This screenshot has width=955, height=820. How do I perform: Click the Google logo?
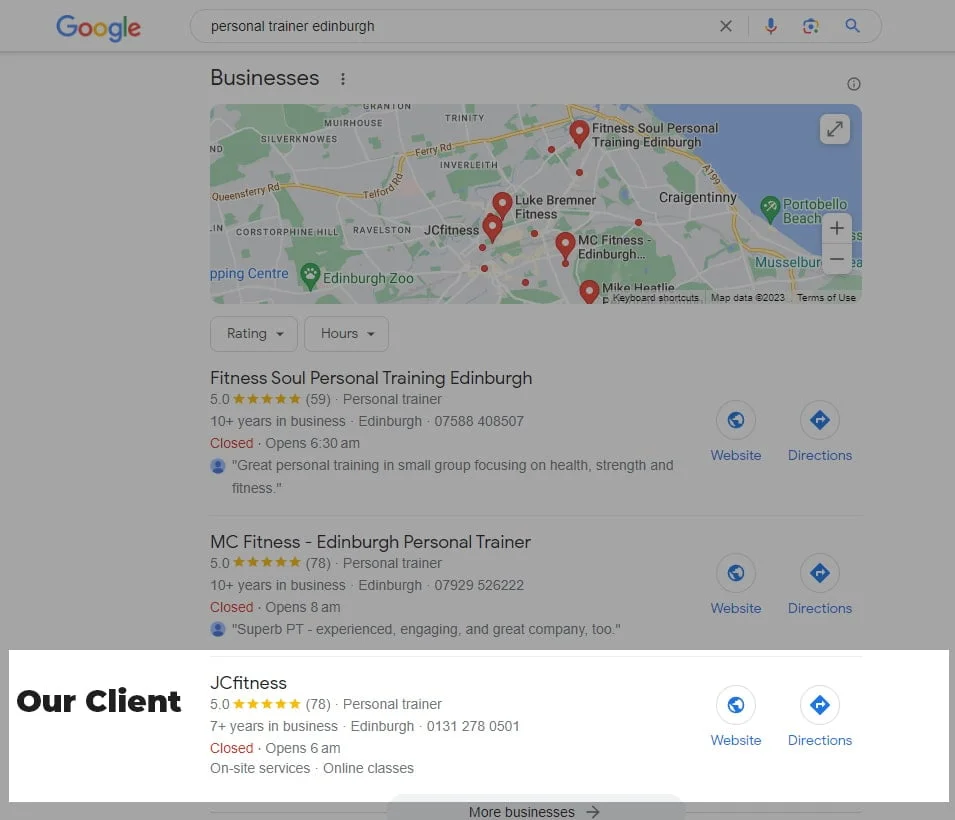click(100, 27)
